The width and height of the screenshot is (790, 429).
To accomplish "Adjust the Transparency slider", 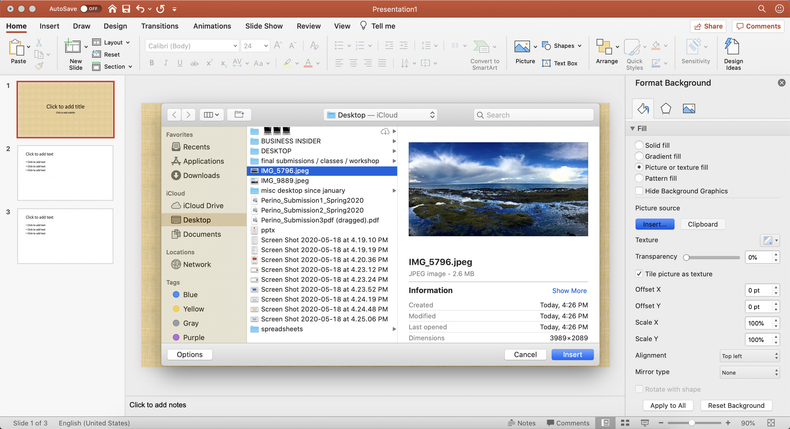I will click(686, 257).
